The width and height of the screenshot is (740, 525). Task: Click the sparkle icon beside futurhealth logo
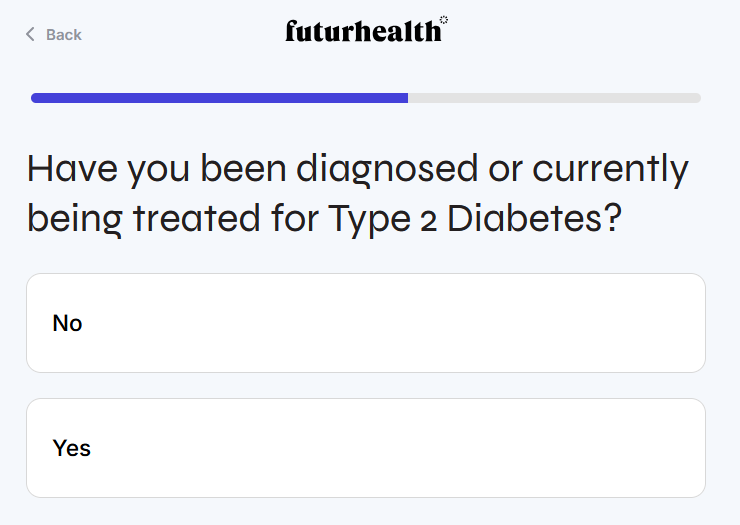[444, 20]
